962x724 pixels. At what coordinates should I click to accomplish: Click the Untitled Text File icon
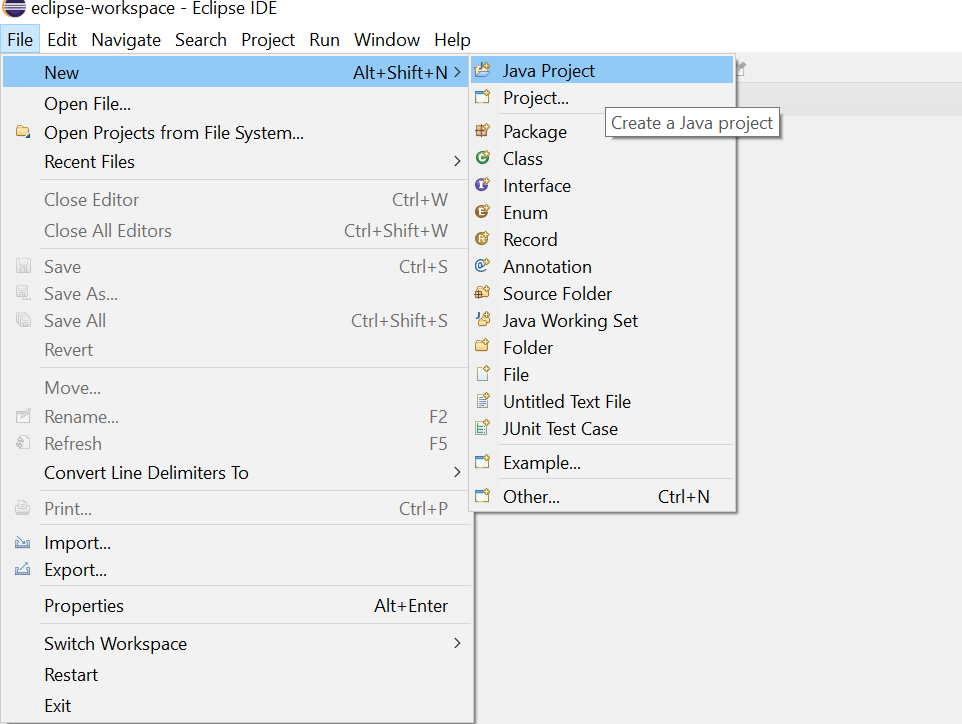click(x=483, y=401)
